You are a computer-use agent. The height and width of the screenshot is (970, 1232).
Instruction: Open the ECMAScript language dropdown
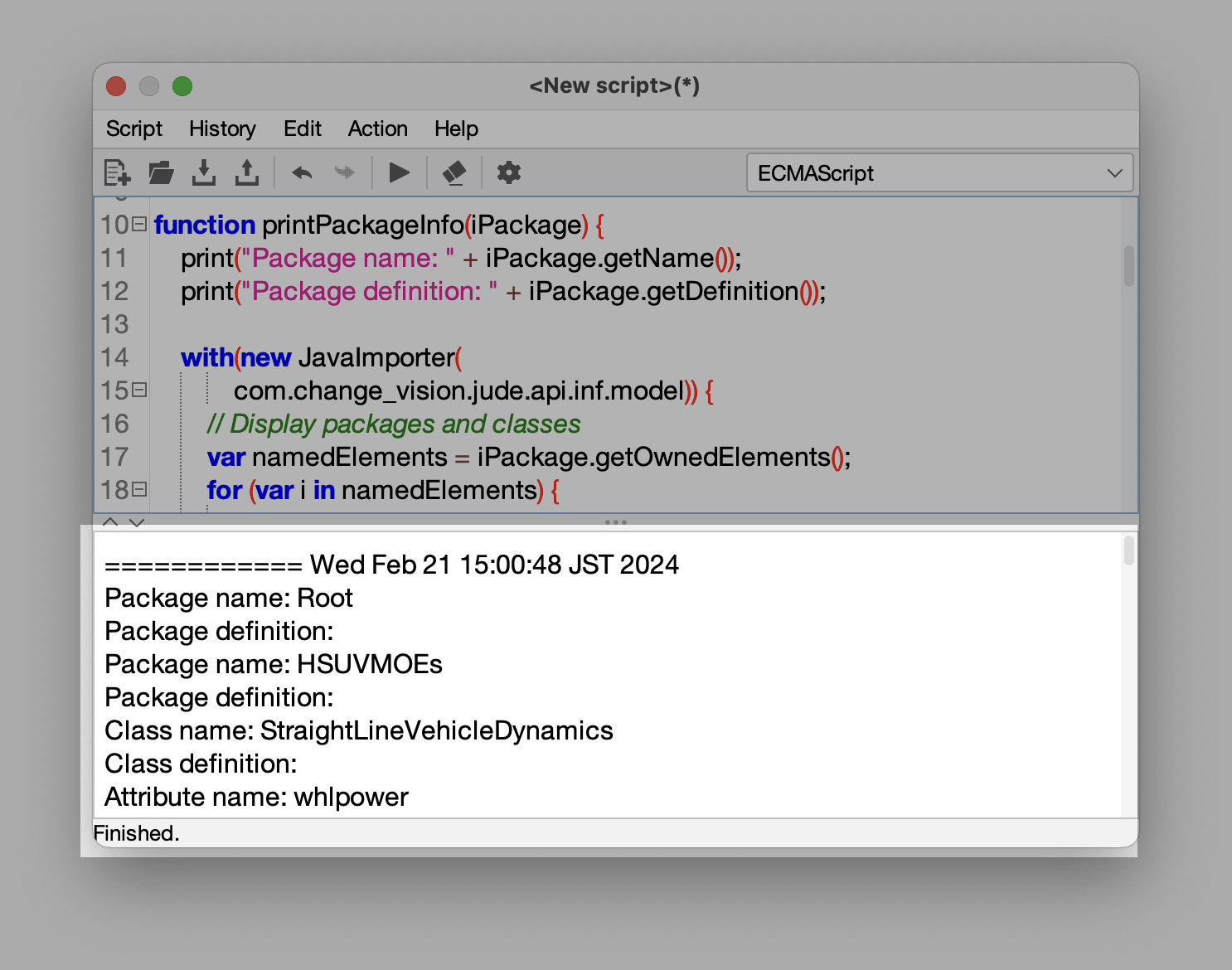coord(940,172)
